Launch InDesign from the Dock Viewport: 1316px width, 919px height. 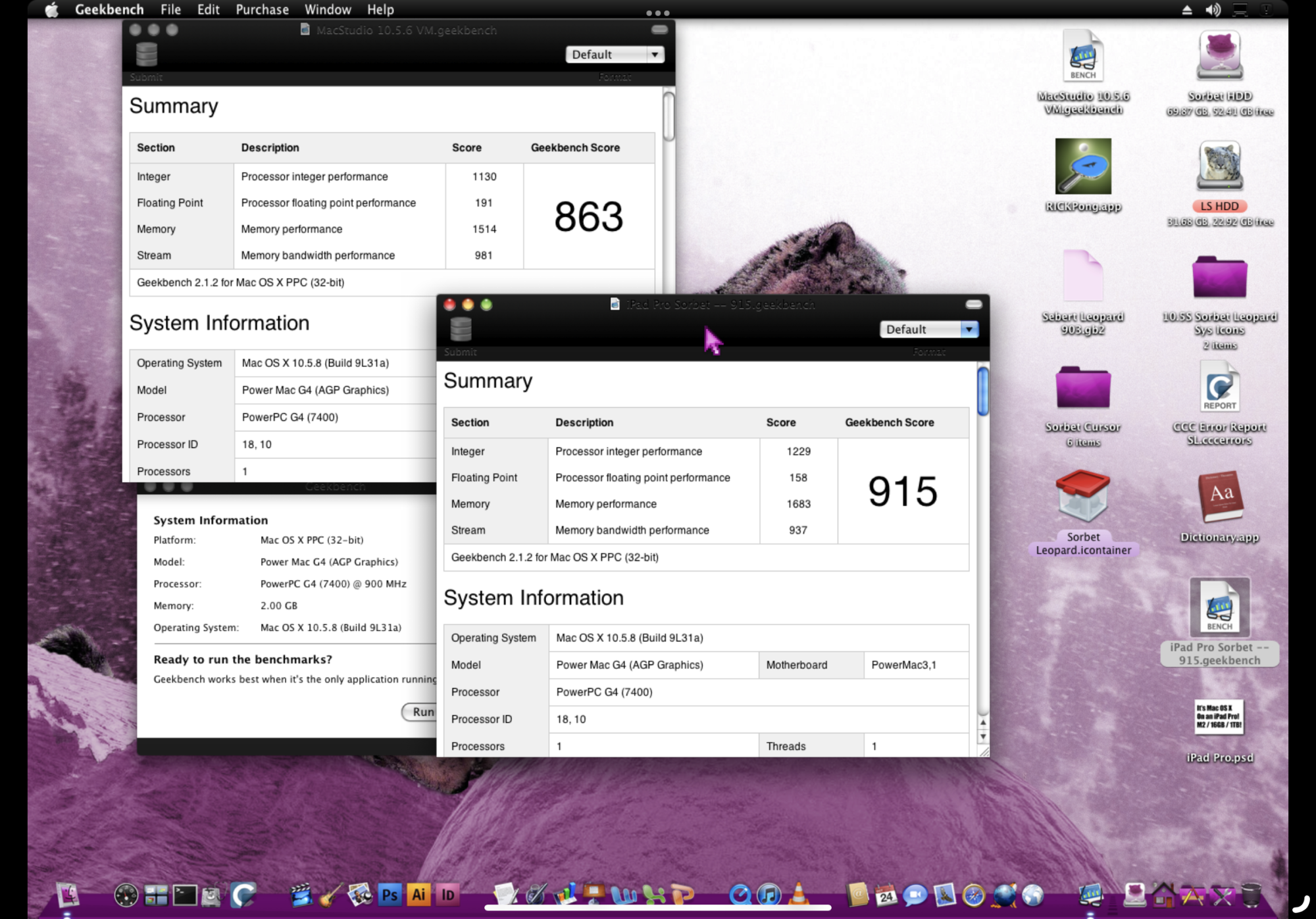(x=448, y=895)
